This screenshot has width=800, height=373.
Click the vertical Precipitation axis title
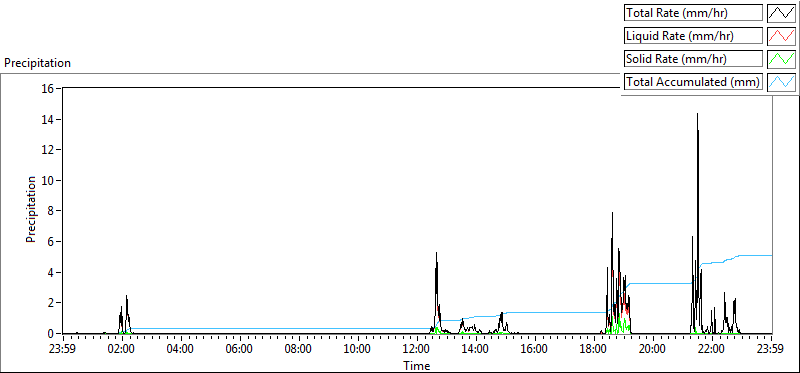pyautogui.click(x=31, y=209)
